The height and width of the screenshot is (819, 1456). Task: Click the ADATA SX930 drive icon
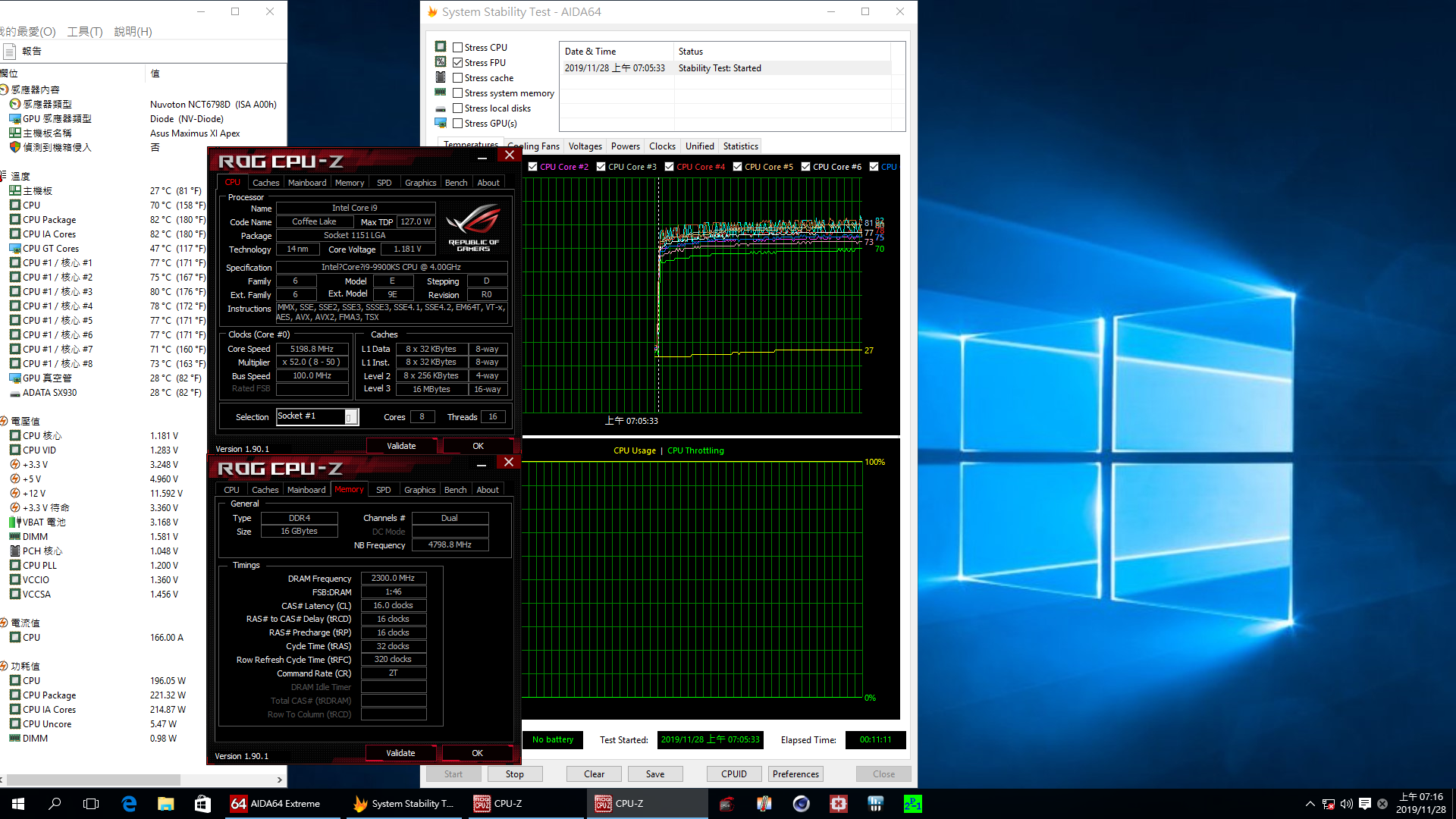click(x=14, y=393)
